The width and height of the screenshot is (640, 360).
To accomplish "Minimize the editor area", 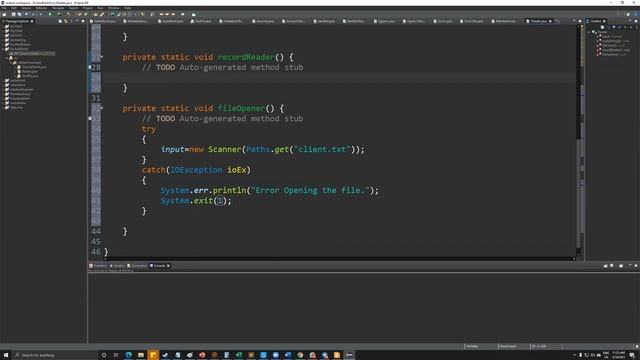I will [574, 20].
